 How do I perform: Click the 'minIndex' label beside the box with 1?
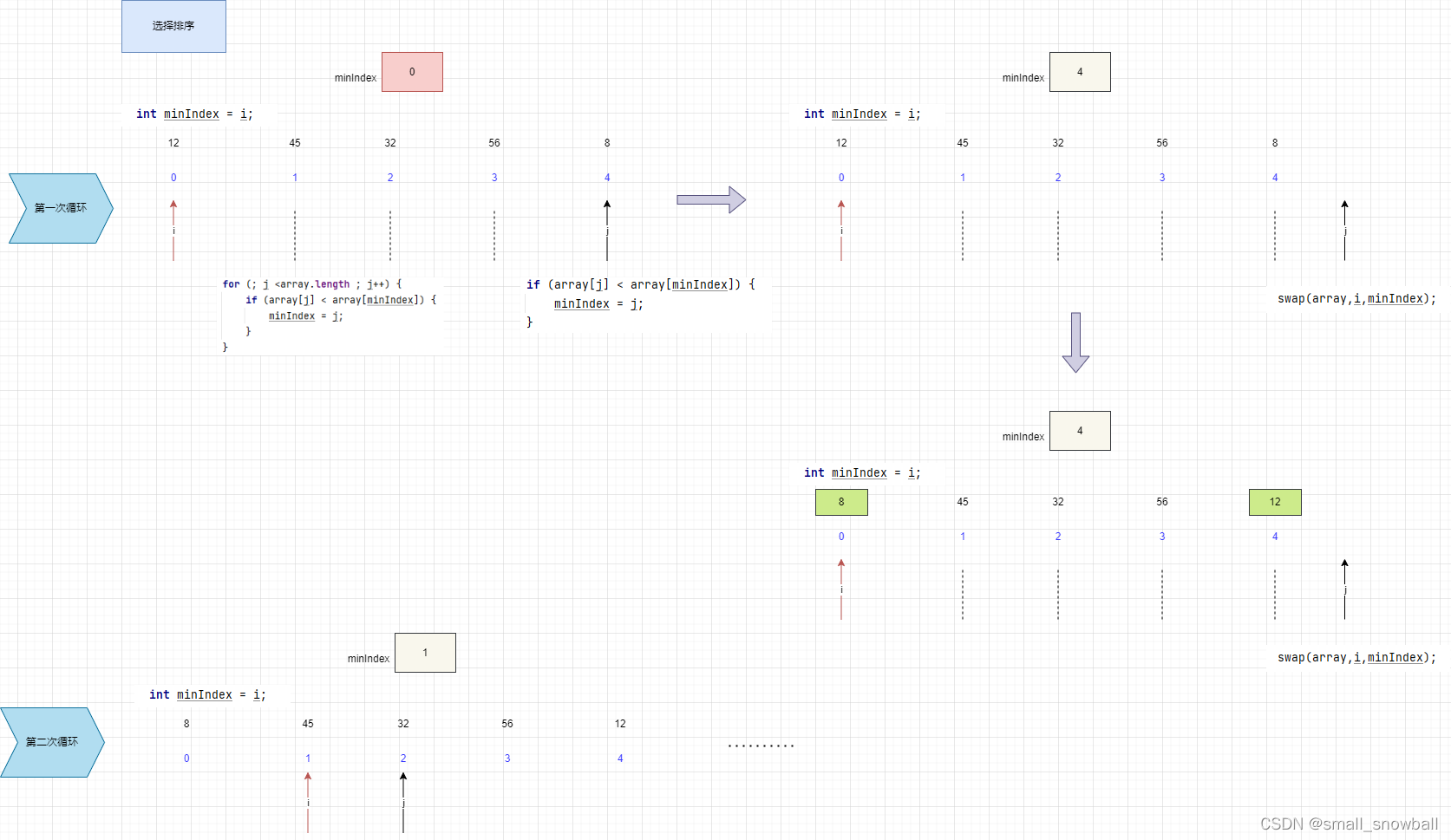pos(369,659)
